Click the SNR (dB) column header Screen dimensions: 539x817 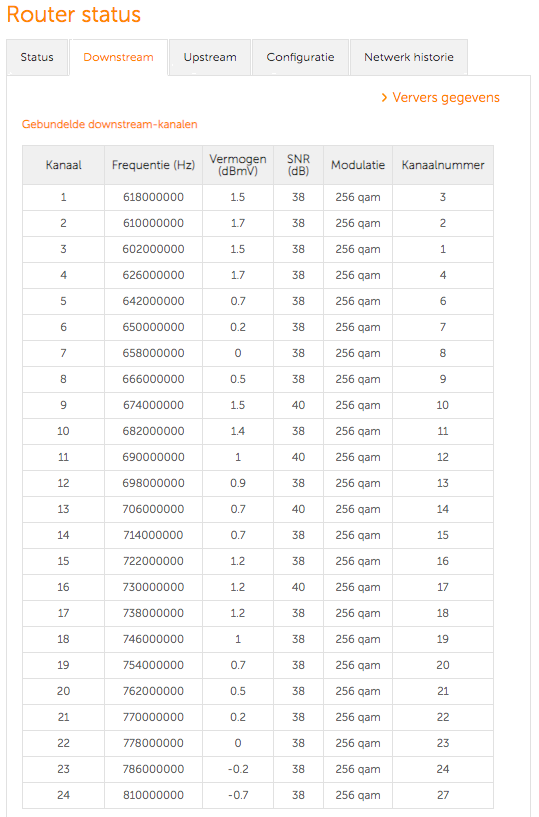(298, 165)
